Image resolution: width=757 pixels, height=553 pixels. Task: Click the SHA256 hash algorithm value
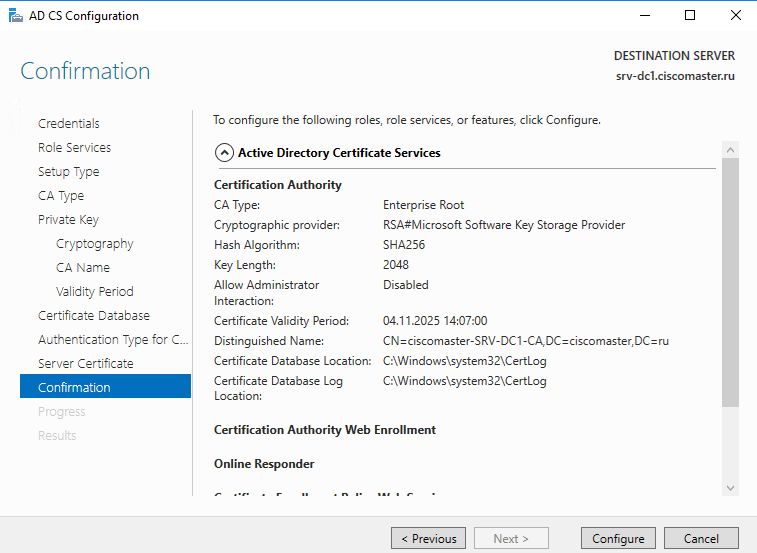[x=404, y=245]
